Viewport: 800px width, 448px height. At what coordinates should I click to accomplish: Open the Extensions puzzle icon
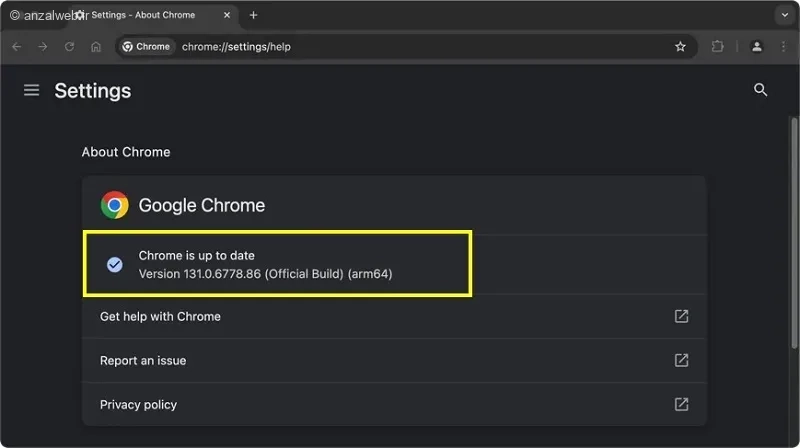717,46
